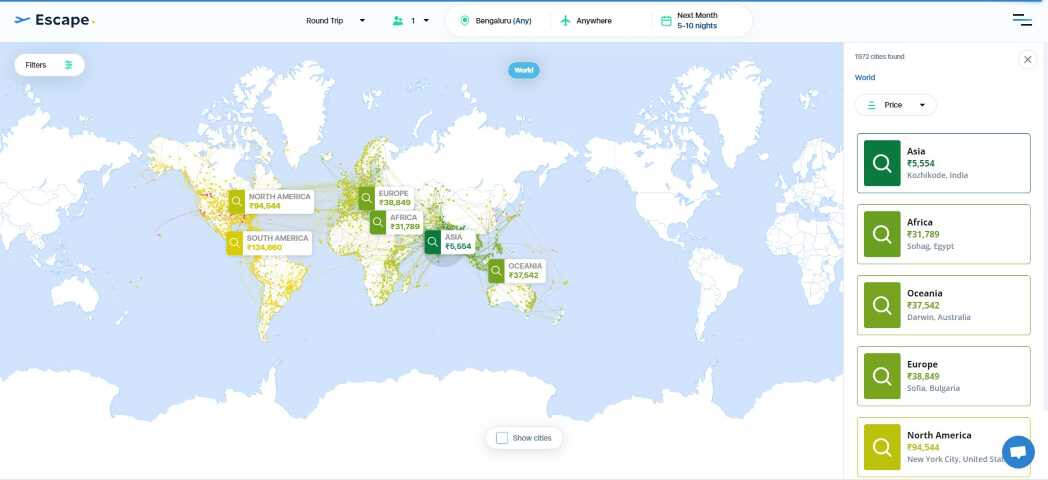Expand the Price sort dropdown
Viewport: 1048px width, 480px height.
click(895, 105)
